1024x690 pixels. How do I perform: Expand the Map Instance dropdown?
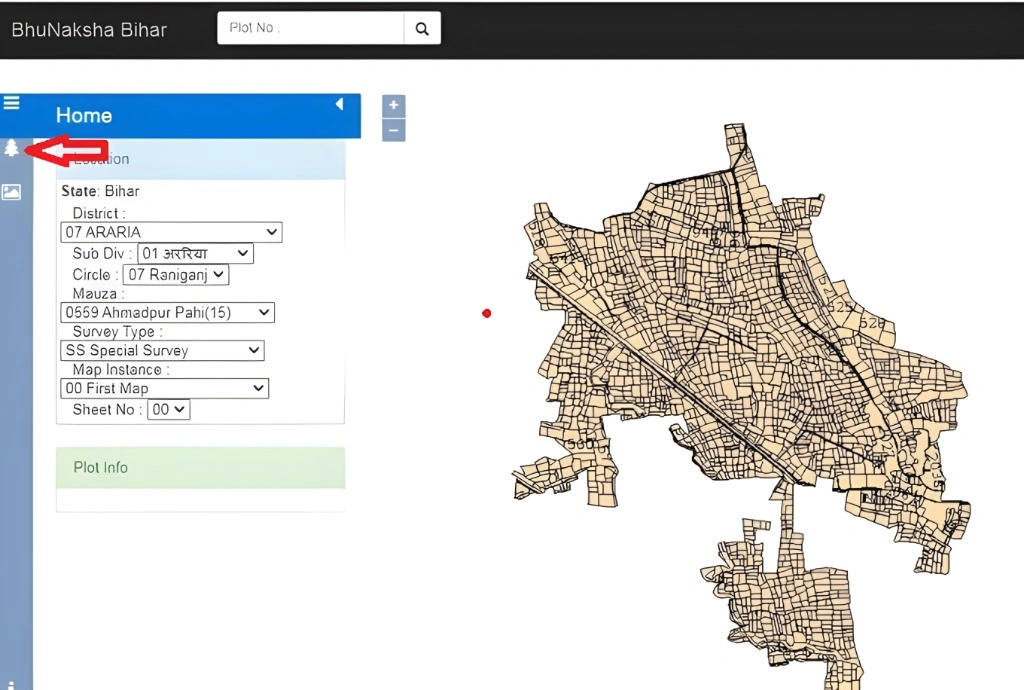164,388
